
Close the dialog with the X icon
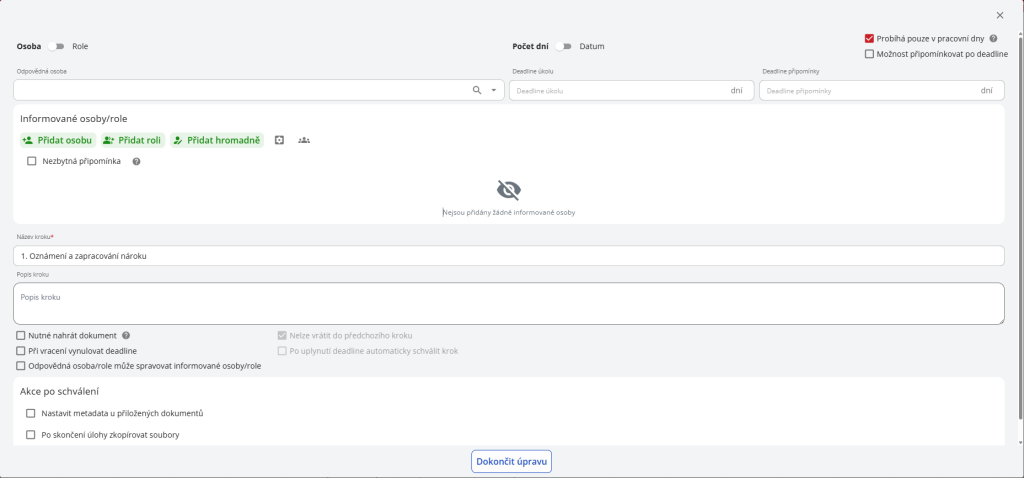1000,15
